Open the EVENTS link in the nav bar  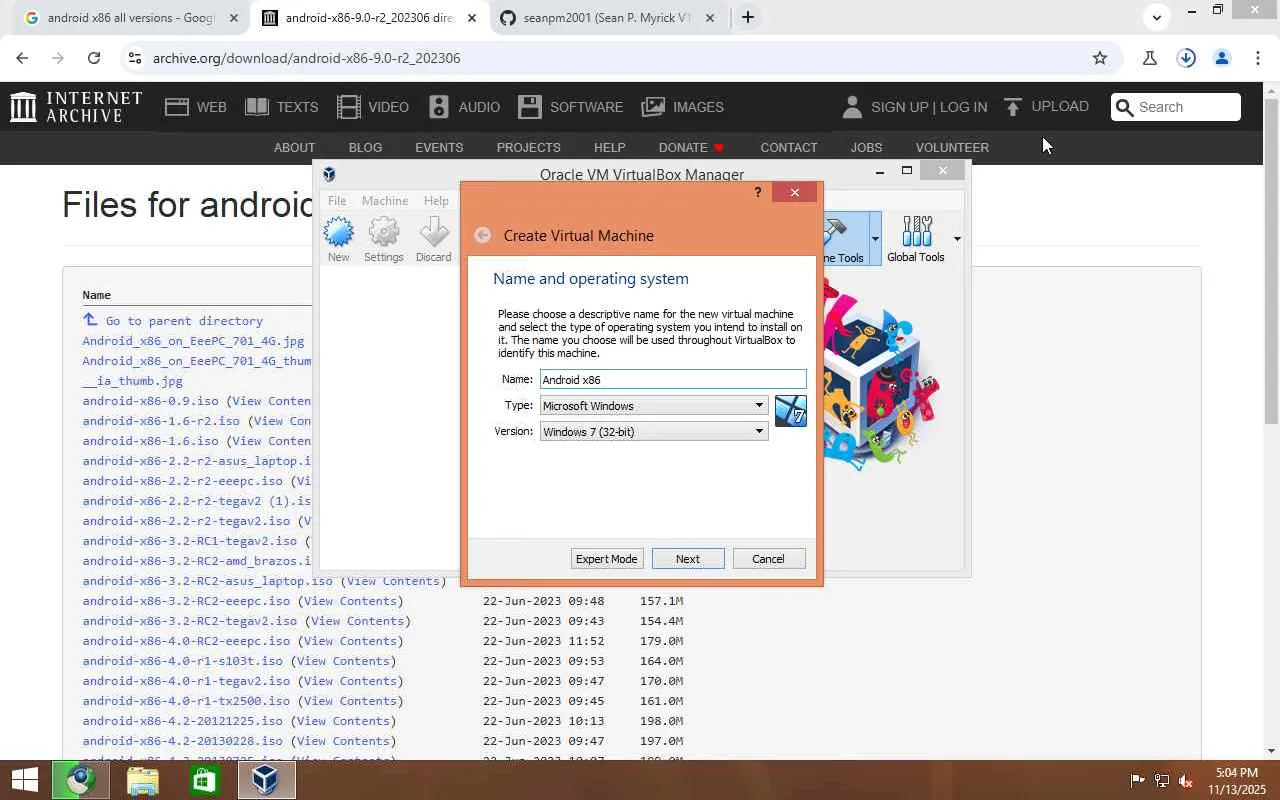439,147
